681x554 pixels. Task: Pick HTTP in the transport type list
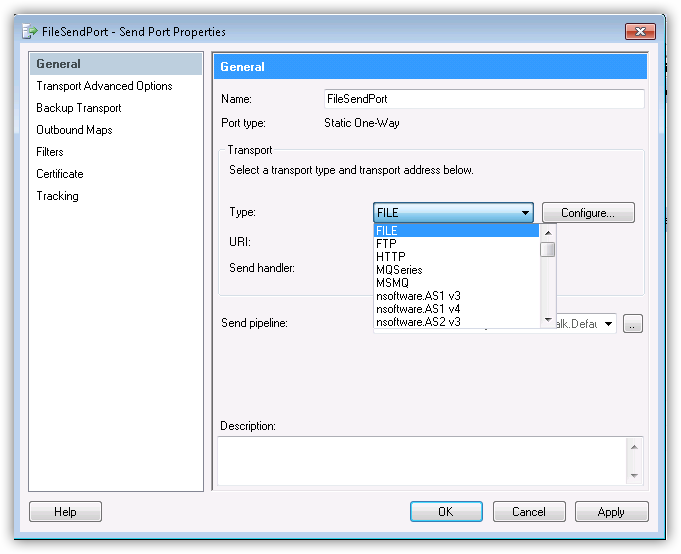click(x=390, y=257)
